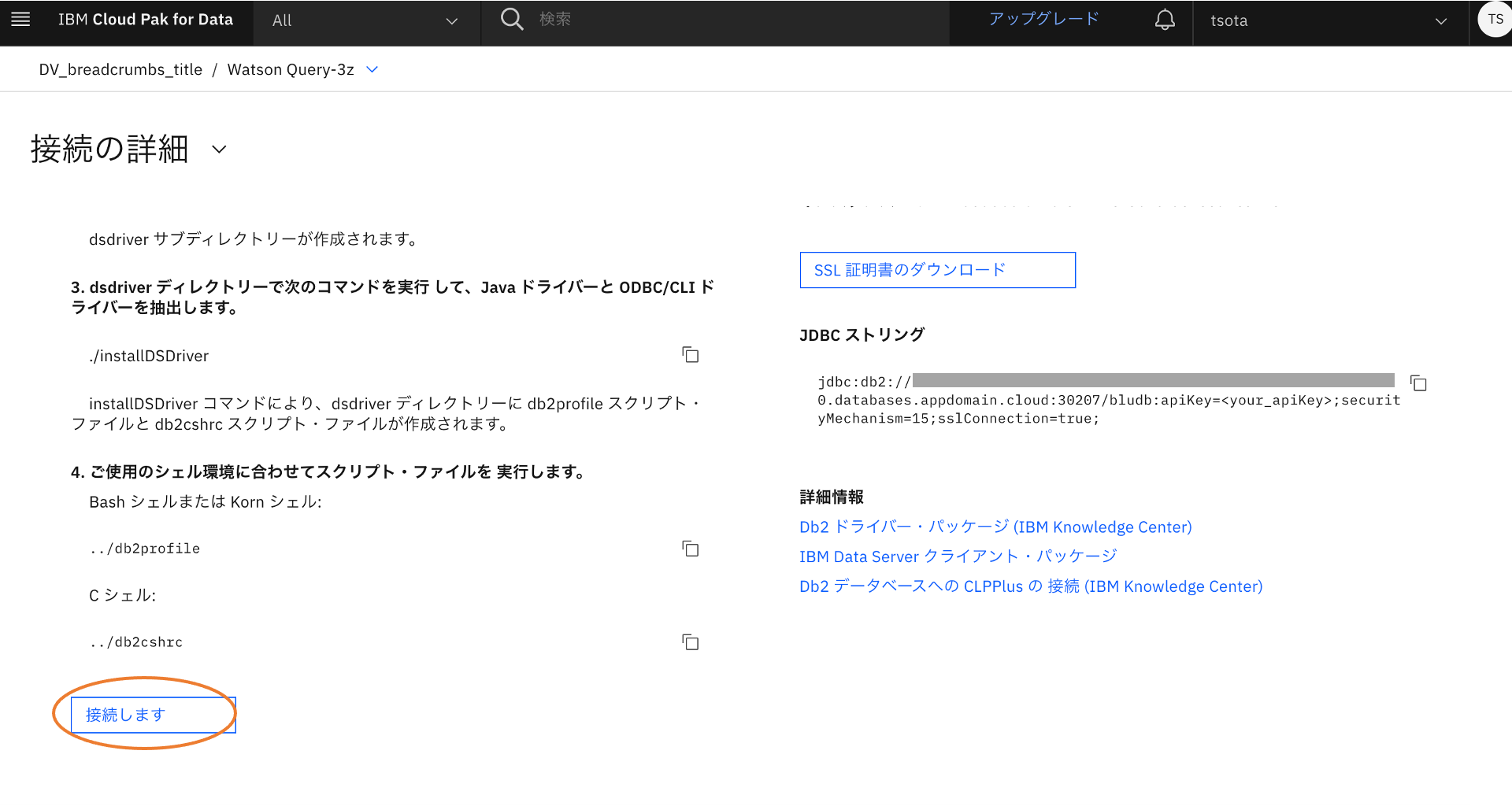Click the . ./db2cshrc command text
The width and height of the screenshot is (1512, 806).
point(136,642)
